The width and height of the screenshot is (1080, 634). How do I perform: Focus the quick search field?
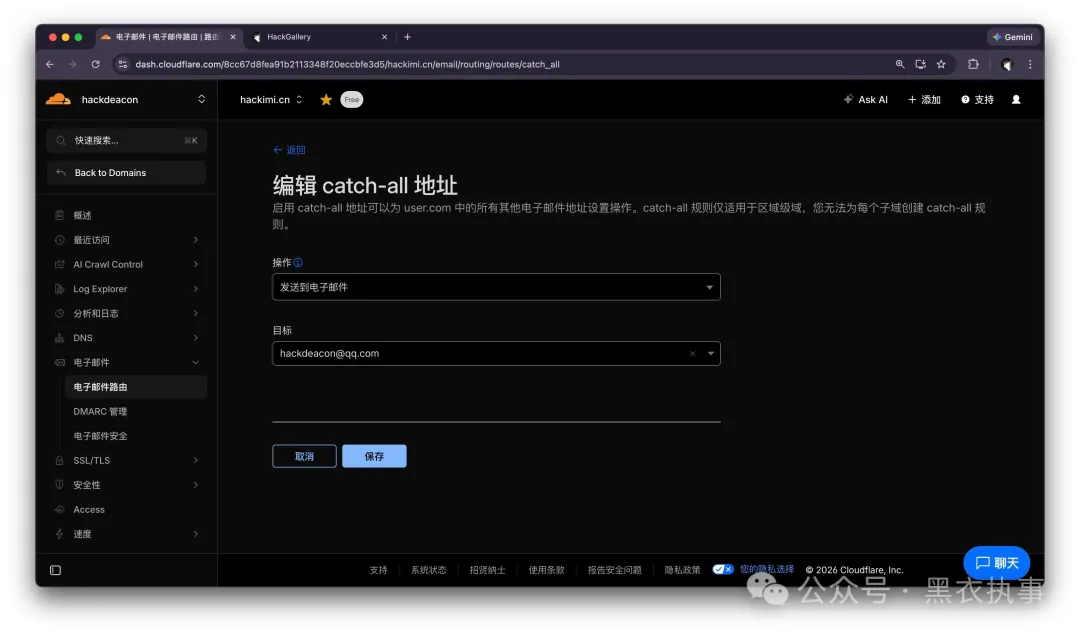[x=127, y=141]
